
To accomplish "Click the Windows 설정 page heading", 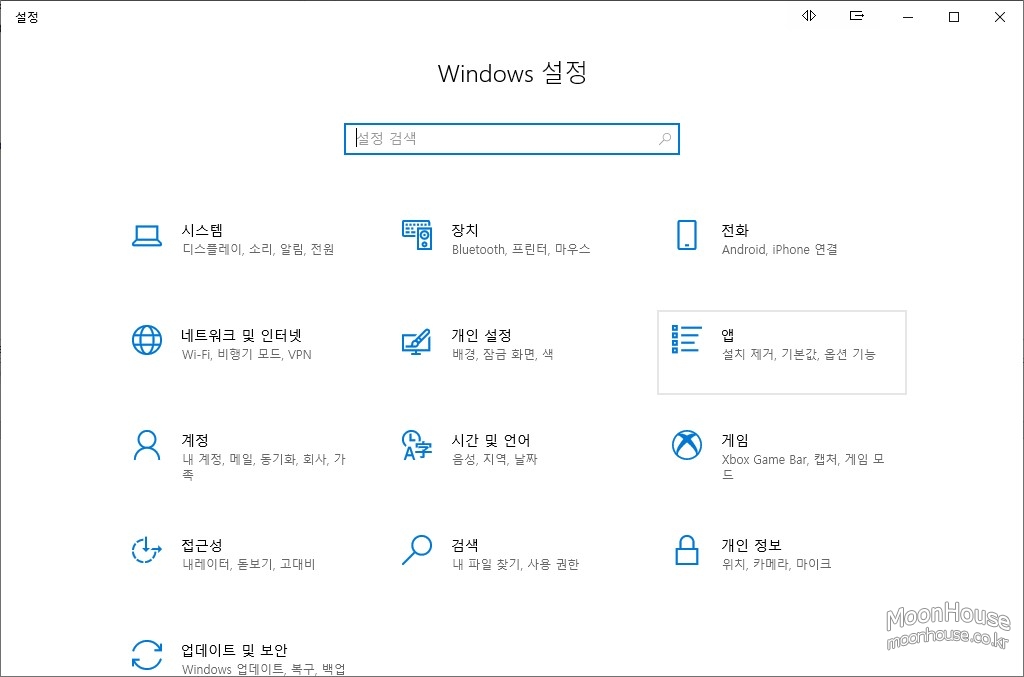I will pyautogui.click(x=512, y=72).
